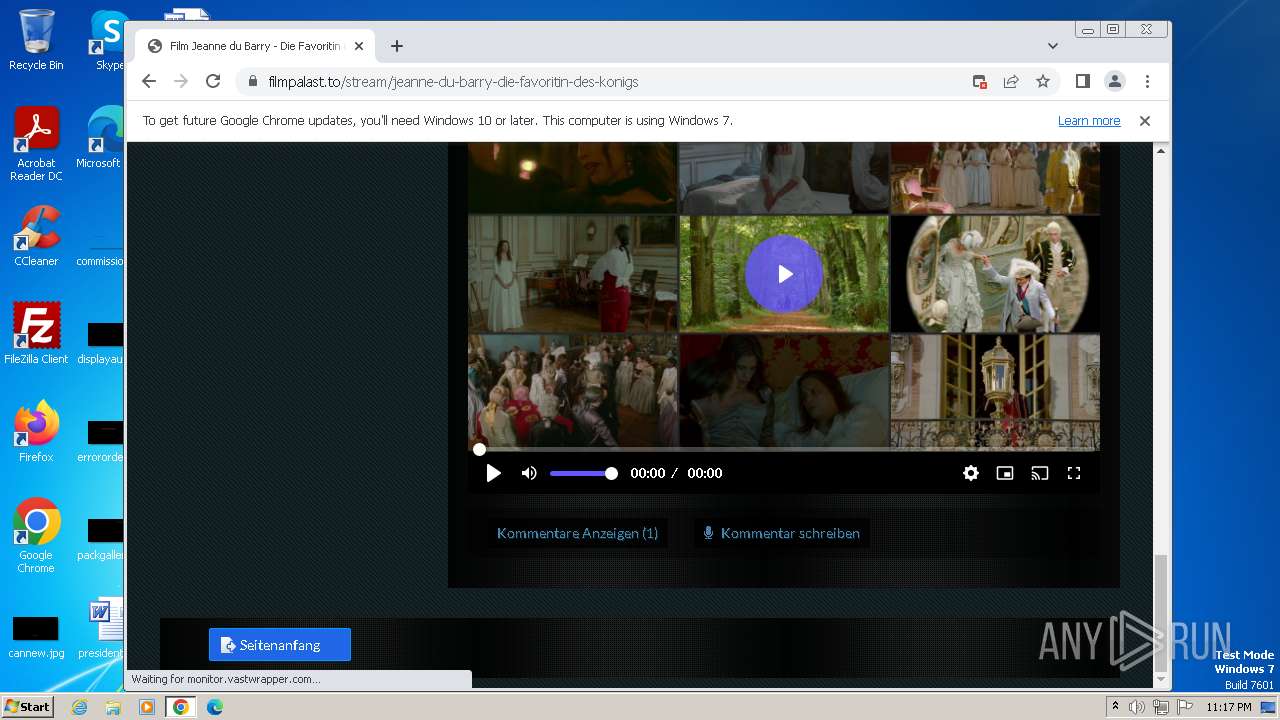Go forward in Chrome
Viewport: 1280px width, 720px height.
coord(181,82)
